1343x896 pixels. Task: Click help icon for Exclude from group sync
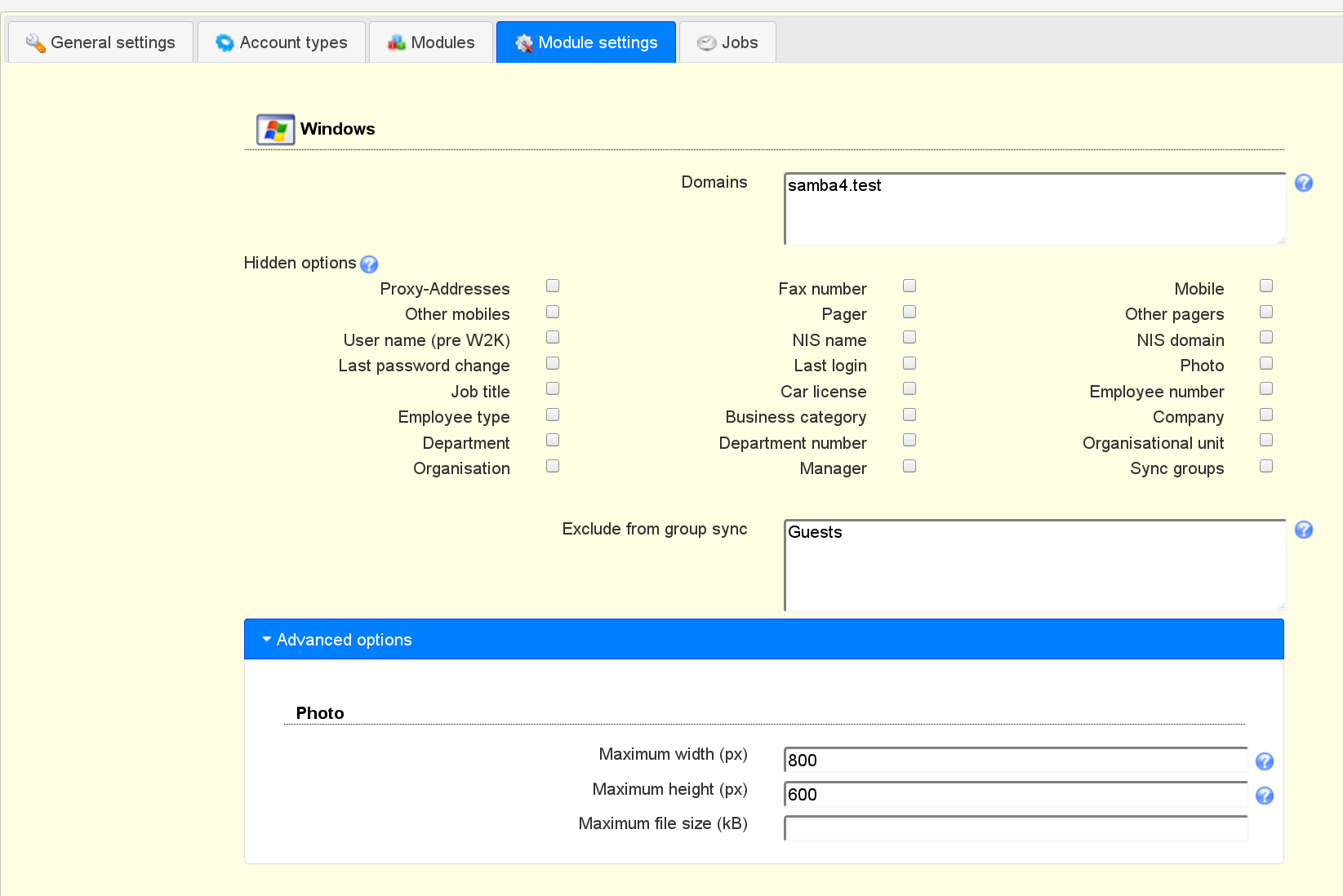pos(1304,530)
